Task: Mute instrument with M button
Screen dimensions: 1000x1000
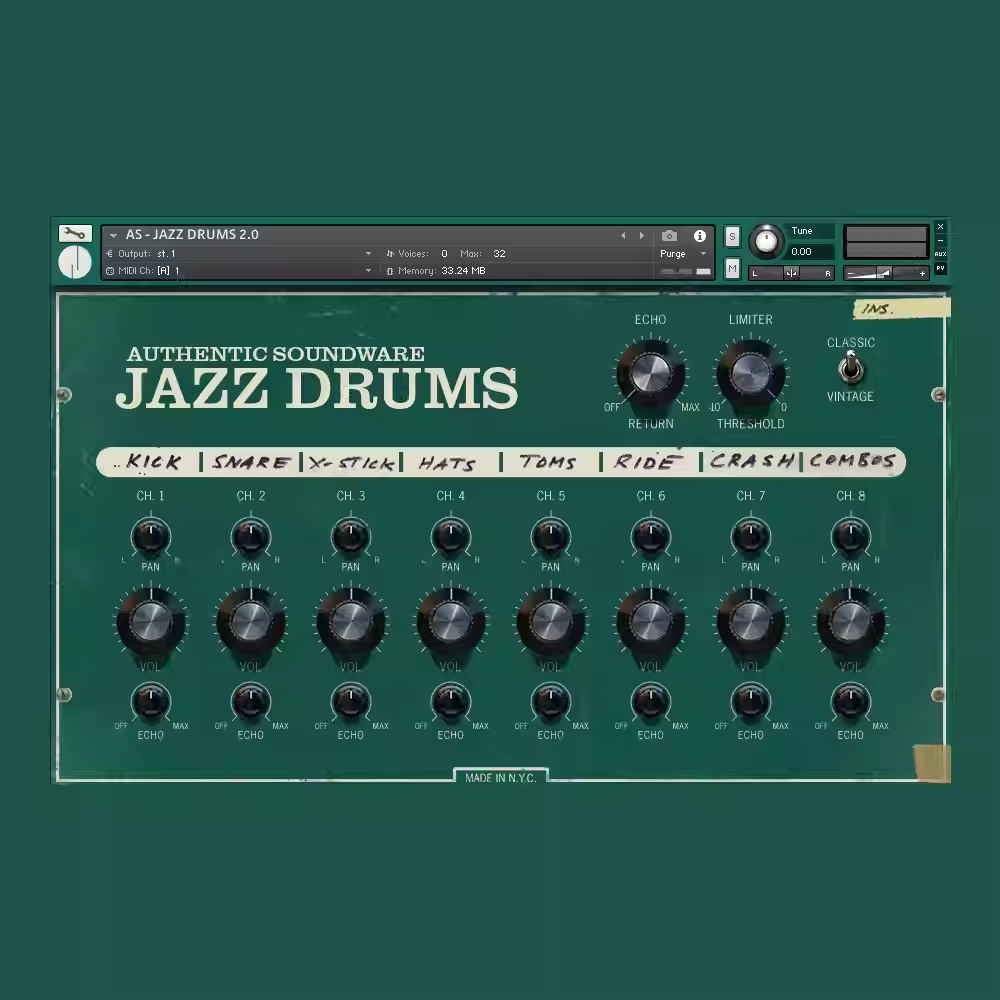Action: 732,268
